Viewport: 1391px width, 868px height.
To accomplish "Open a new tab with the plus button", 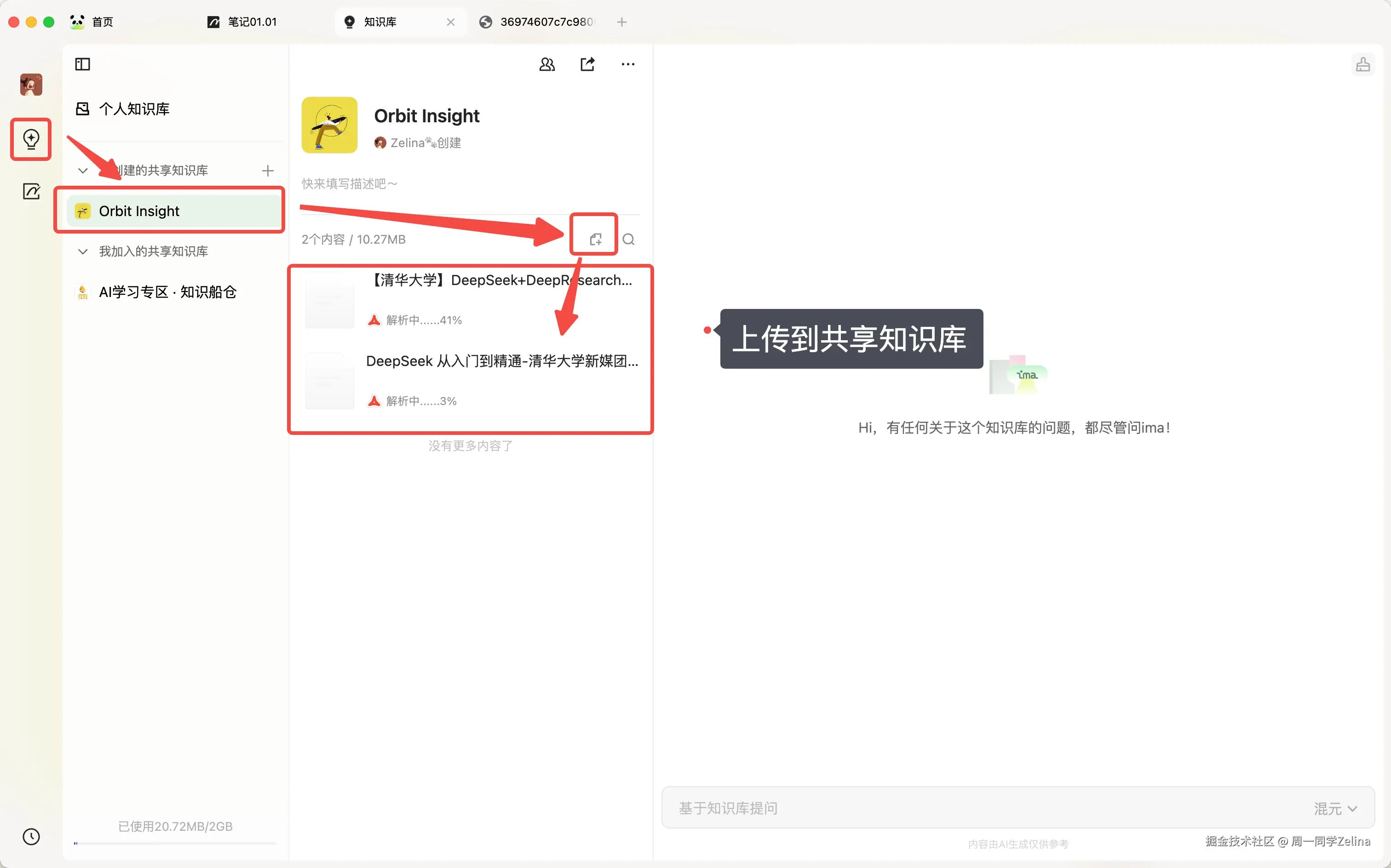I will pyautogui.click(x=622, y=22).
